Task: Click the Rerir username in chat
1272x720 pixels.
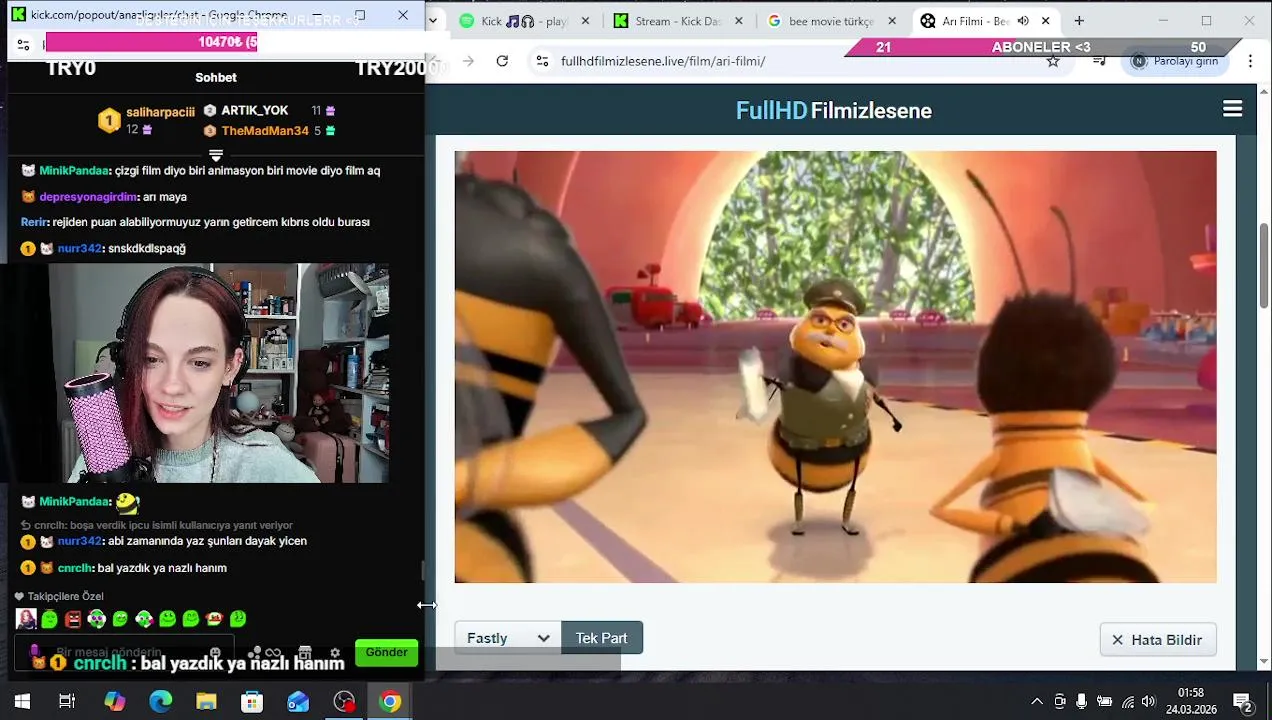Action: coord(34,222)
